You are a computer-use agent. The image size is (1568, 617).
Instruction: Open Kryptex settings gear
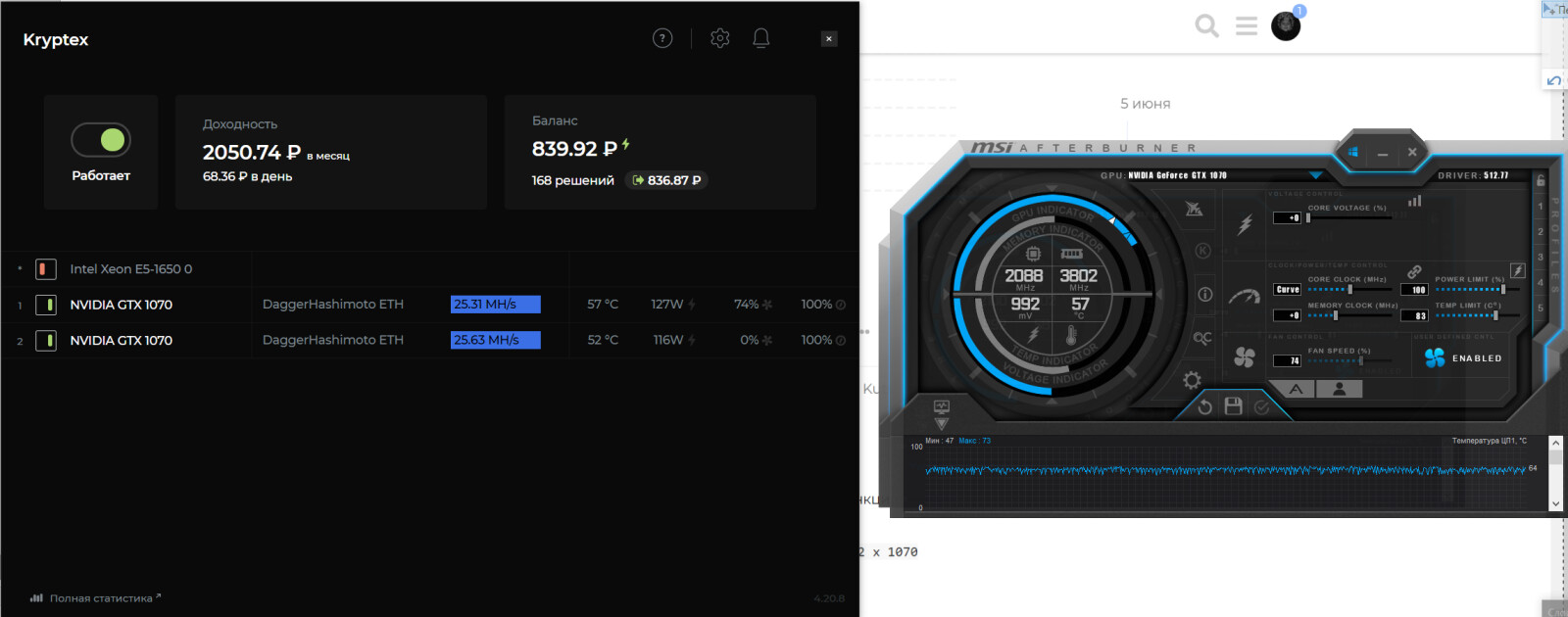pyautogui.click(x=720, y=38)
